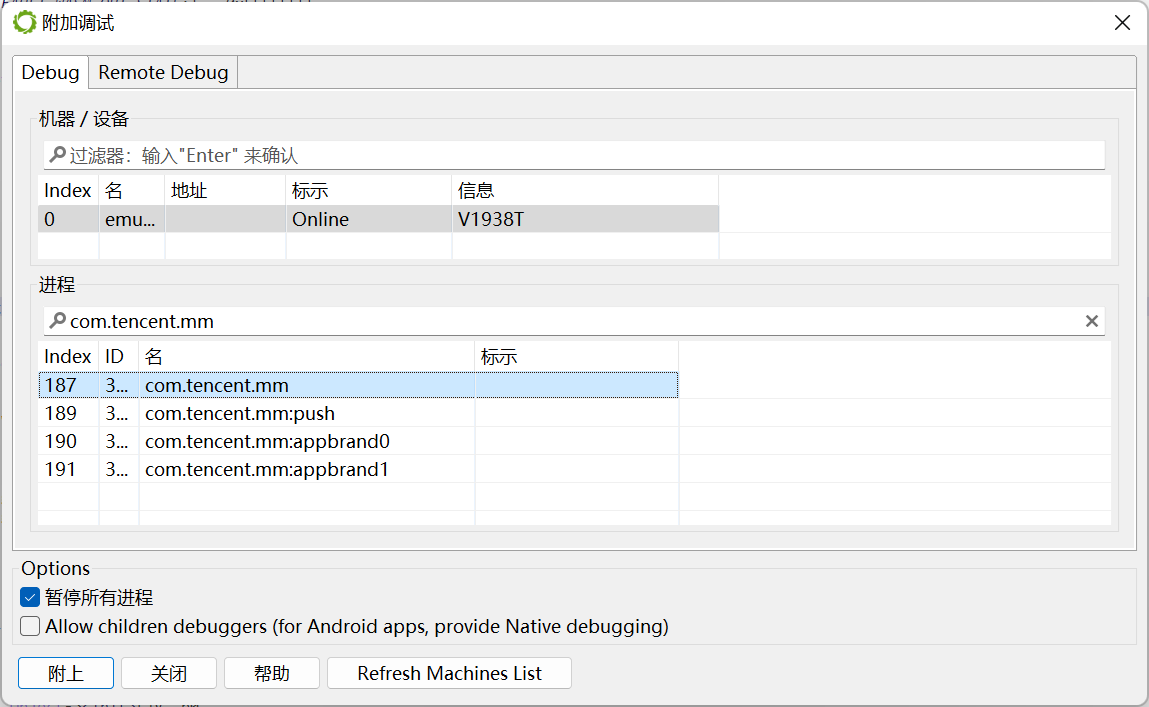This screenshot has width=1149, height=707.
Task: Close the 附加调试 dialog window
Action: [x=1122, y=23]
